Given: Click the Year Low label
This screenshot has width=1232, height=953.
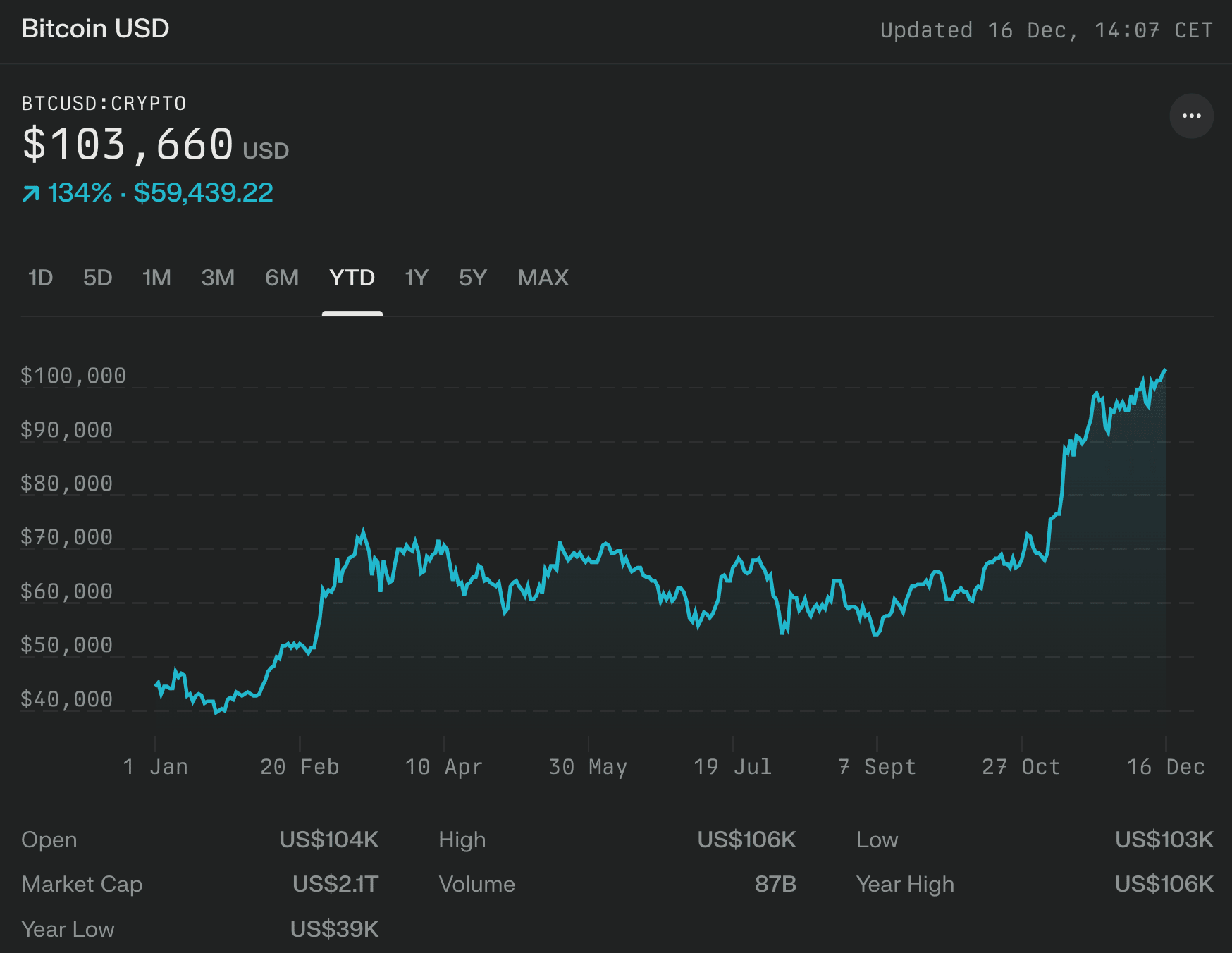Looking at the screenshot, I should 68,929.
